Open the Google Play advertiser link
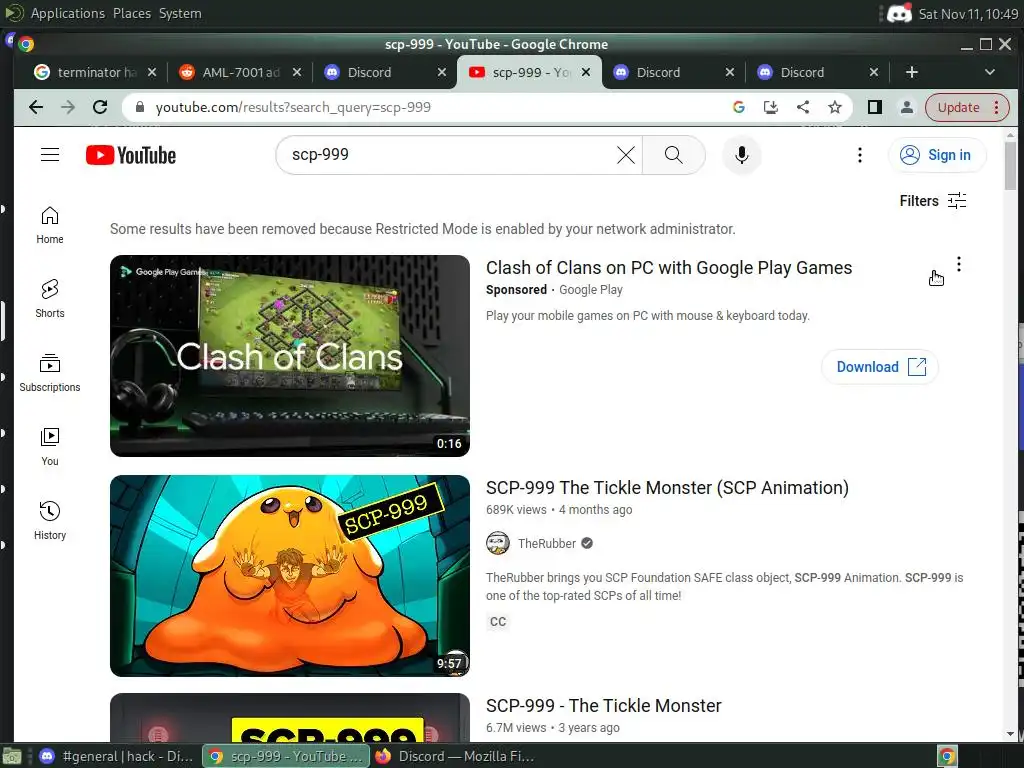The width and height of the screenshot is (1024, 768). point(590,290)
